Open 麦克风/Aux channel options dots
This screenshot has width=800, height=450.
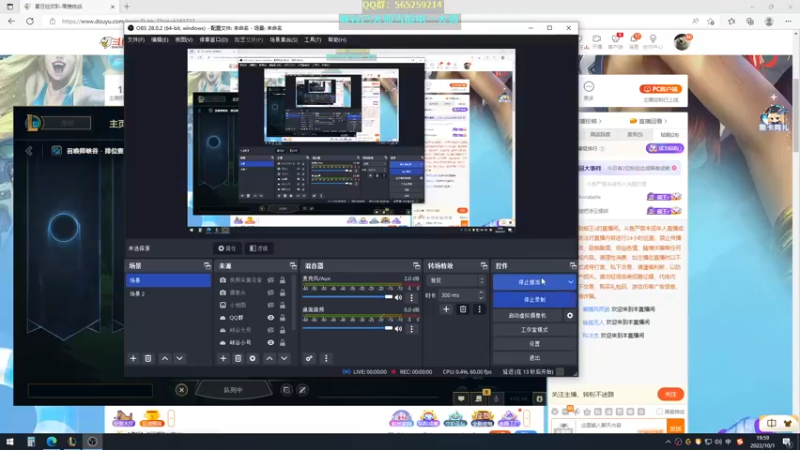click(x=412, y=297)
